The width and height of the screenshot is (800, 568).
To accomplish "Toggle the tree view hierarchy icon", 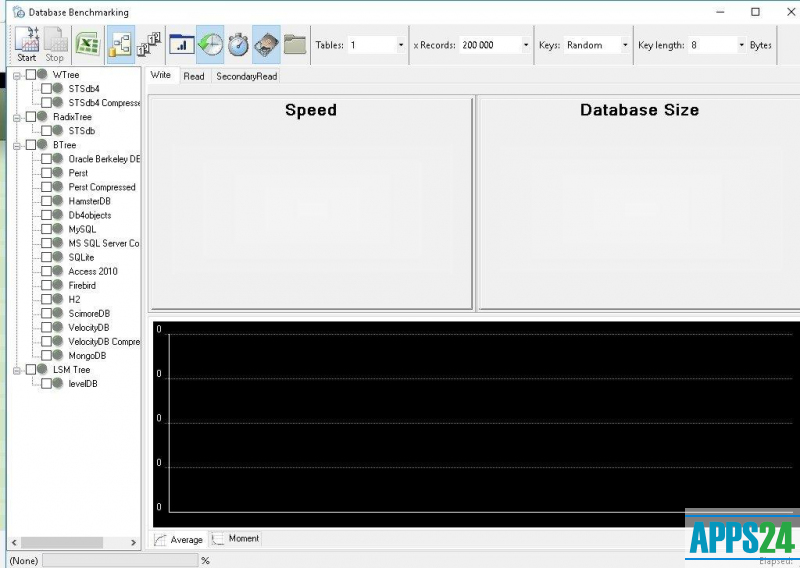I will (x=120, y=45).
